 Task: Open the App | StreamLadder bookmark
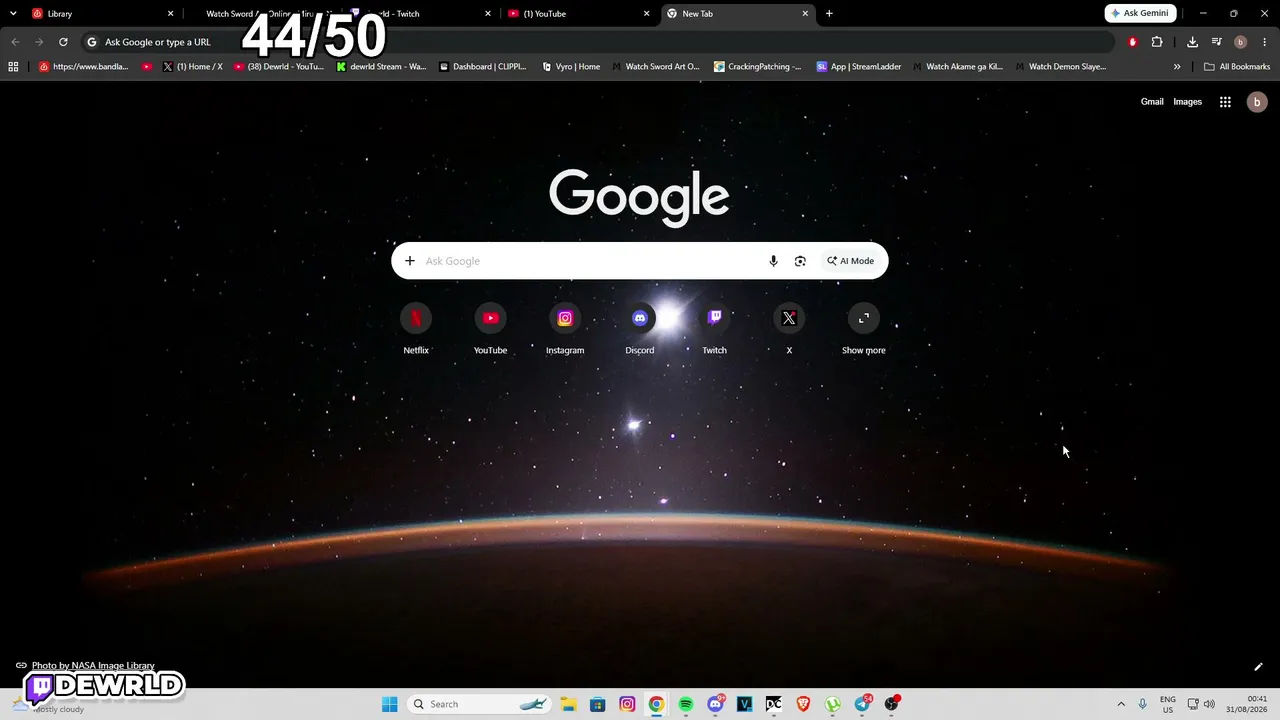859,67
